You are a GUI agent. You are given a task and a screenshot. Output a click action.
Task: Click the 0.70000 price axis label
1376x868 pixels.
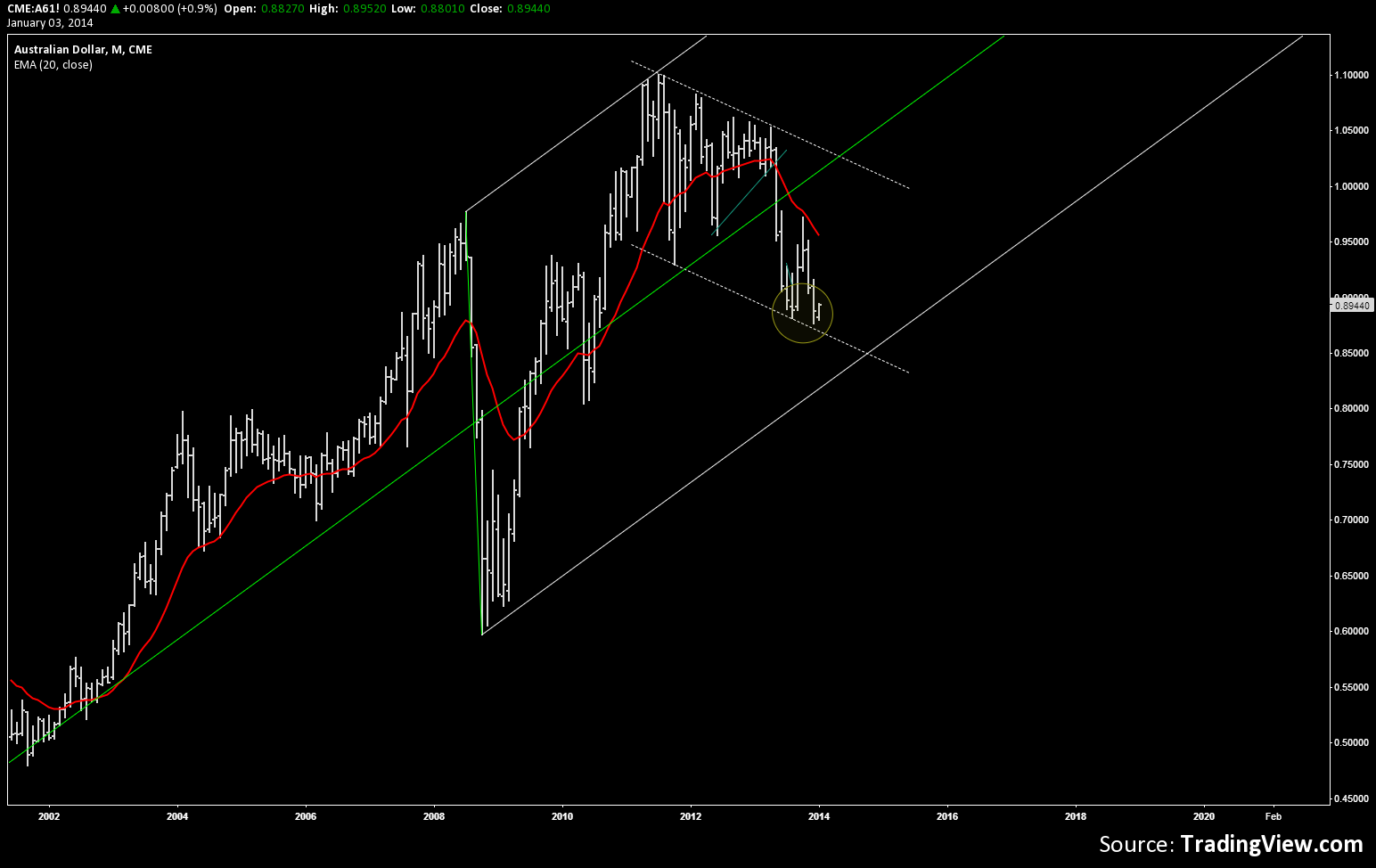1351,520
